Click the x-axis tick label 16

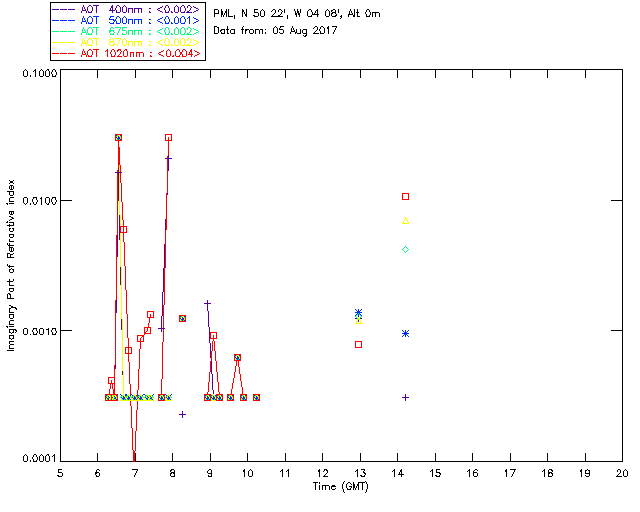472,473
